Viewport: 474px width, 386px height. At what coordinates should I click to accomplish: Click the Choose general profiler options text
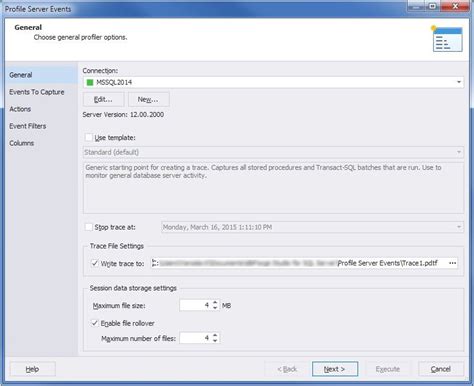point(80,37)
